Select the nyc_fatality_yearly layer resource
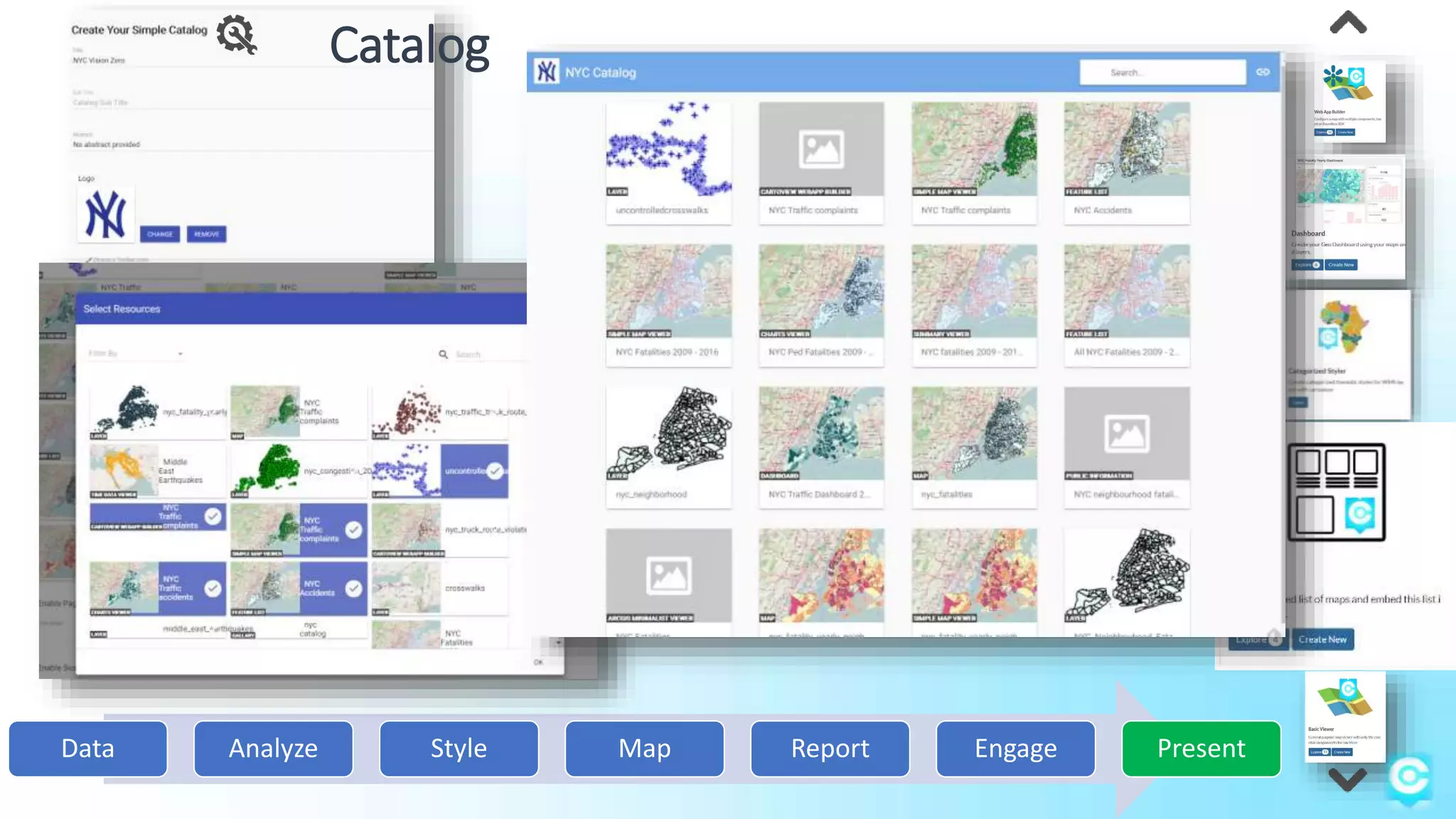Screen dimensions: 1456x819 tap(158, 412)
